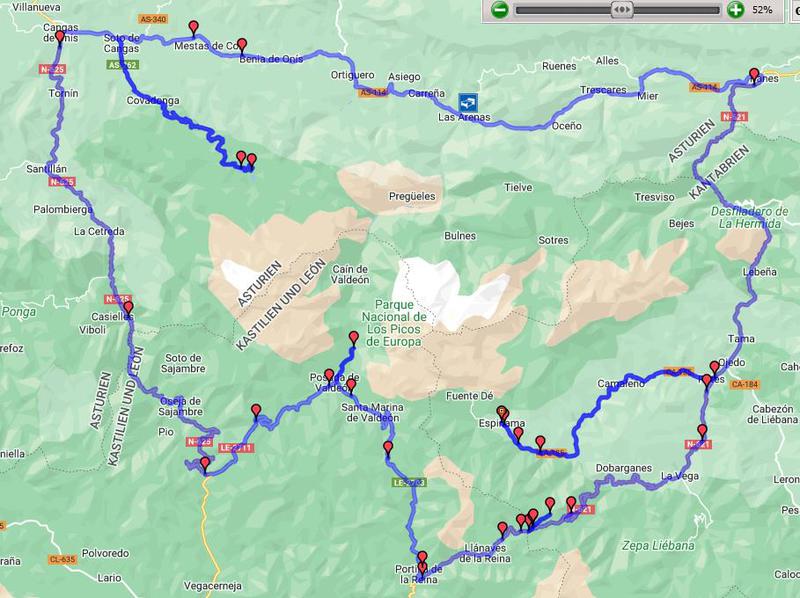Screen dimensions: 800x598
Task: Click the pin above Mestas de Con
Action: click(x=193, y=28)
